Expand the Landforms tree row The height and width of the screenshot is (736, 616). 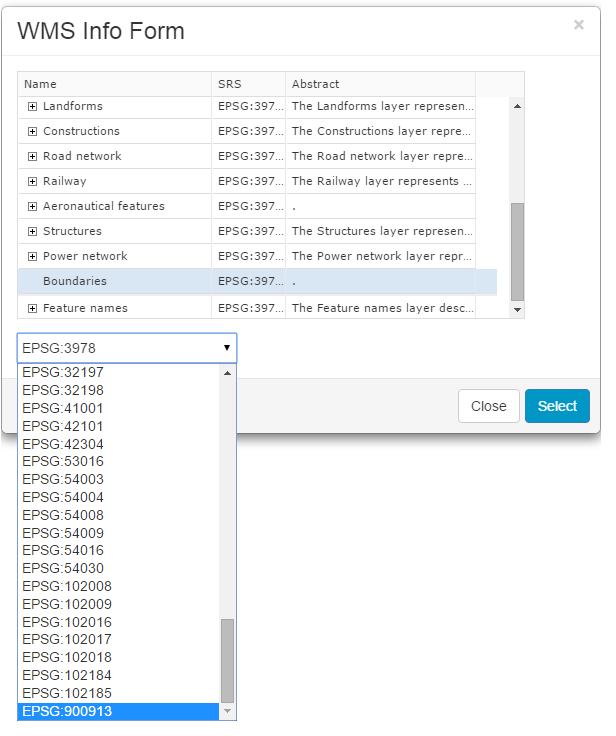[32, 107]
